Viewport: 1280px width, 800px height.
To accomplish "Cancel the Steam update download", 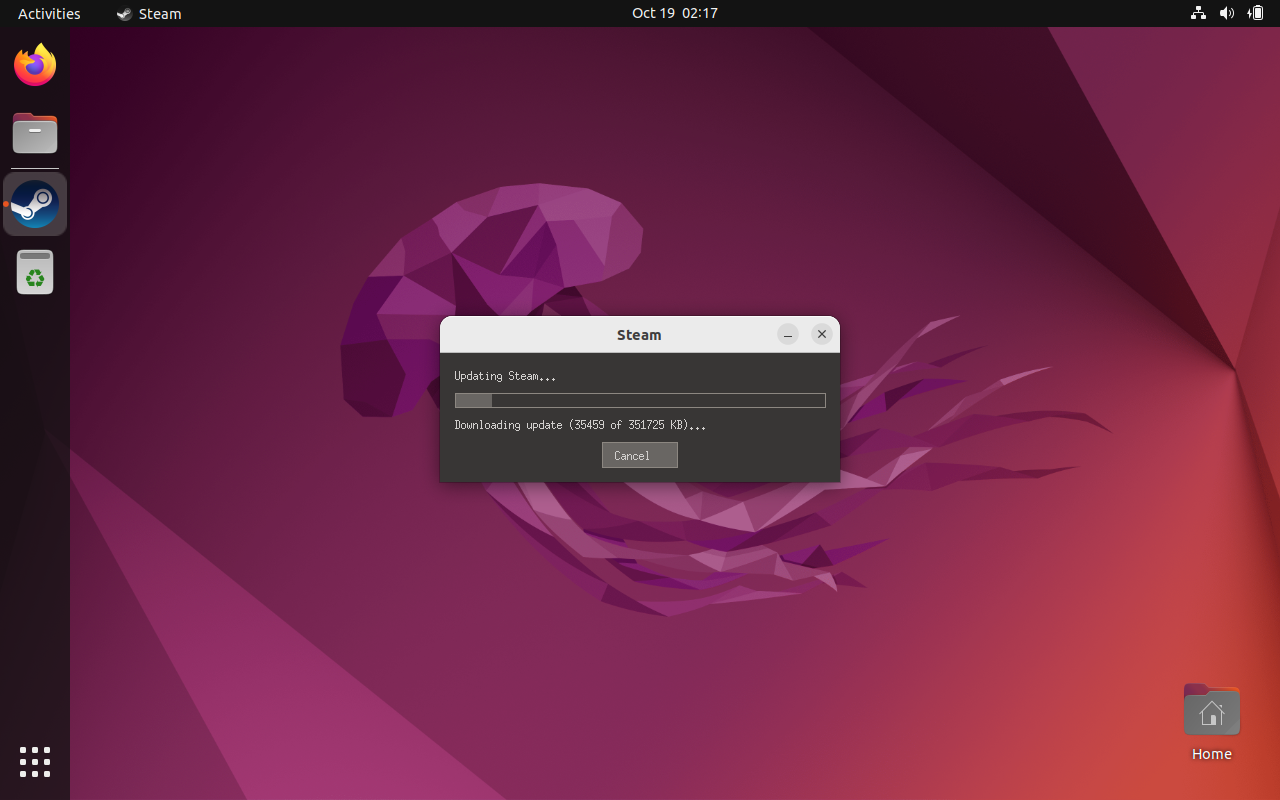I will click(x=640, y=455).
